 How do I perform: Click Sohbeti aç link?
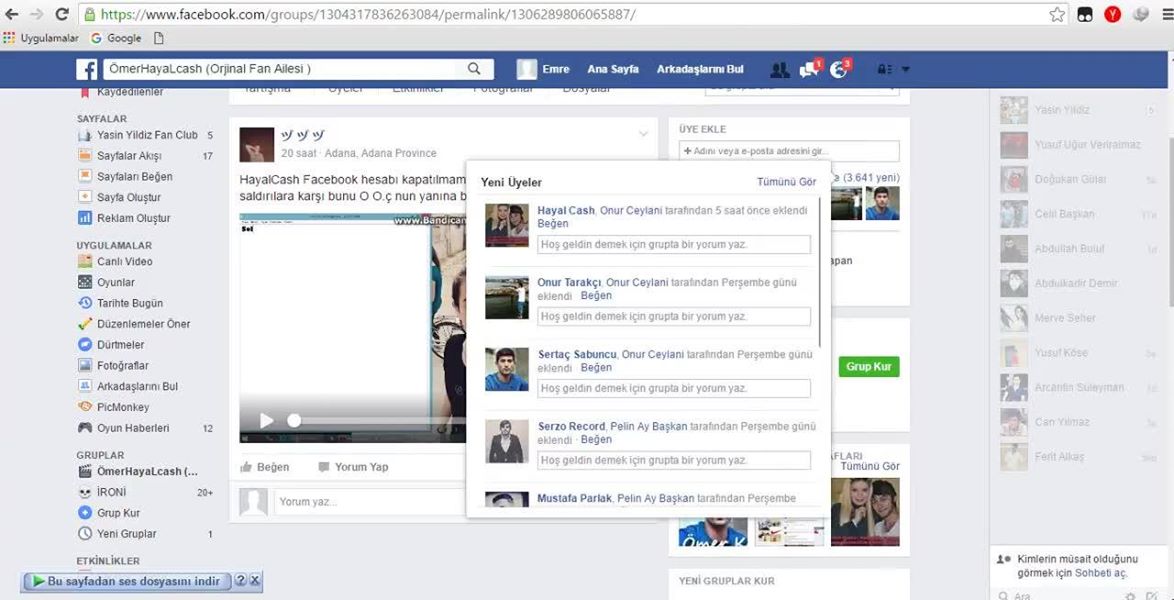pyautogui.click(x=1101, y=573)
